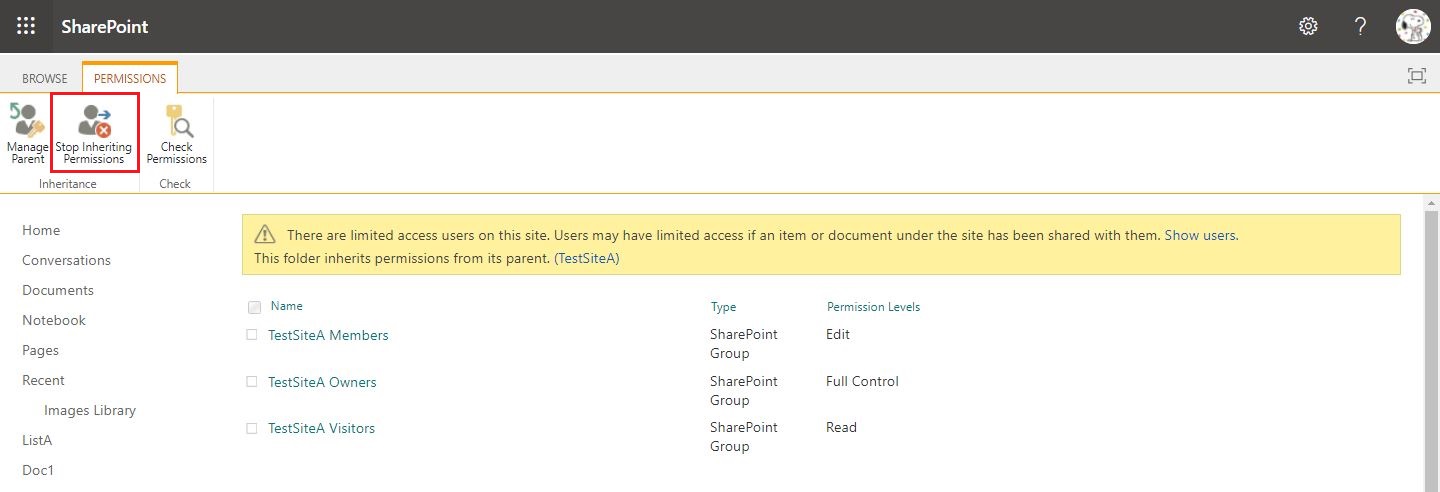The width and height of the screenshot is (1440, 492).
Task: Click the vertical scrollbar up arrow
Action: pos(1431,202)
